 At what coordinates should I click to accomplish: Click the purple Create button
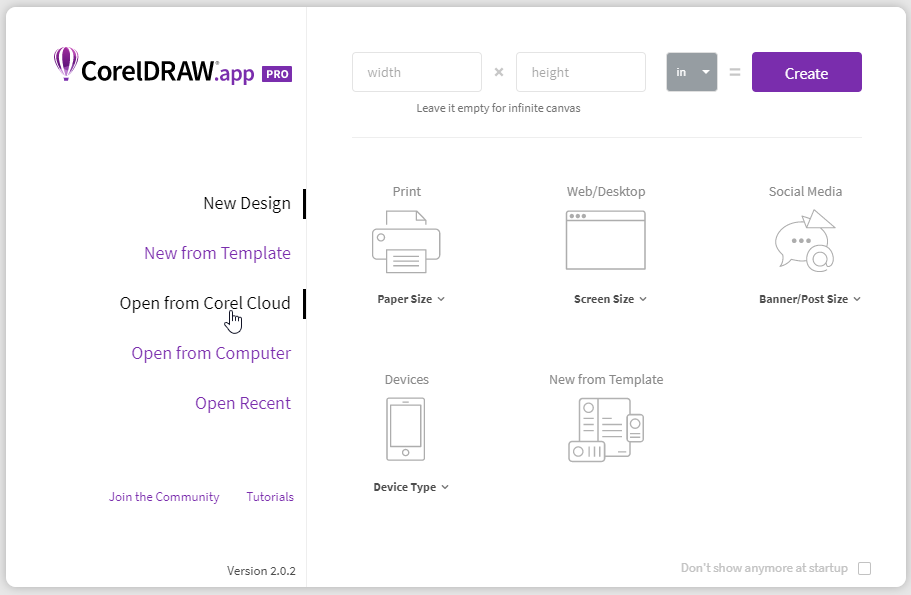806,72
